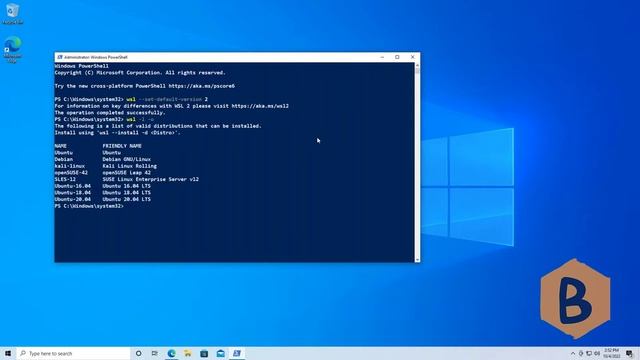Open the Action Center notifications icon

point(629,353)
